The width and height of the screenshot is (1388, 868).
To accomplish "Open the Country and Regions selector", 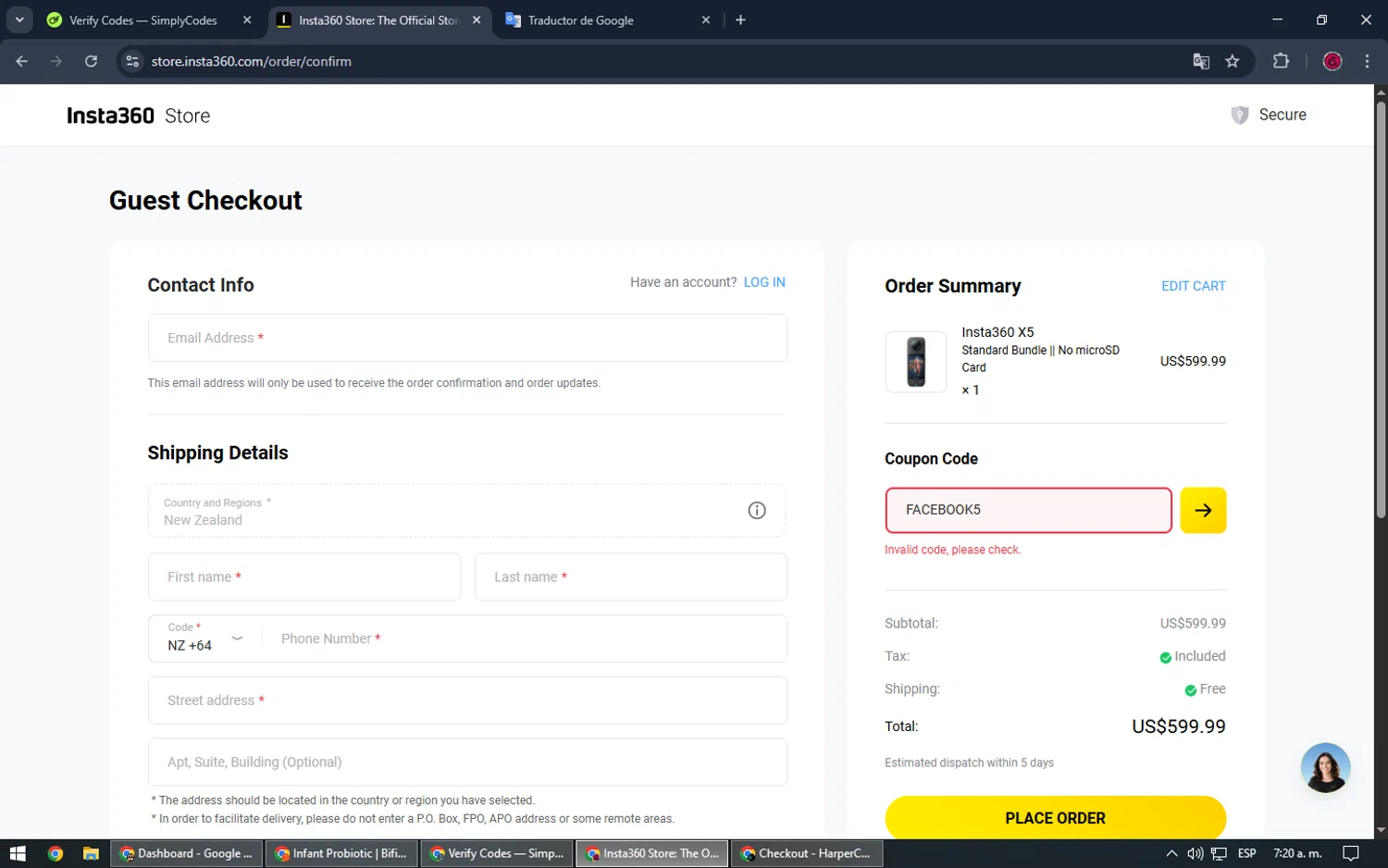I will (x=467, y=511).
